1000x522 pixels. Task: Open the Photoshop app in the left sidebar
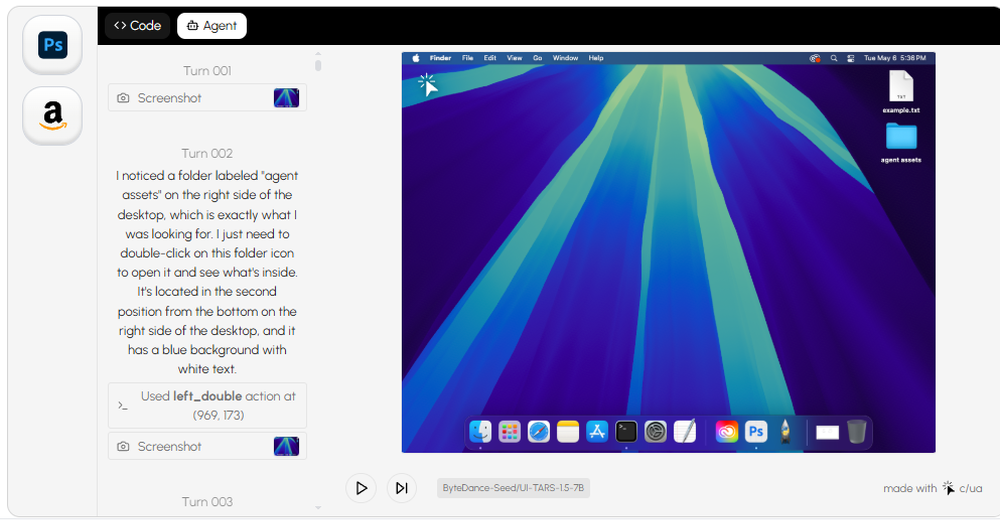pos(52,45)
